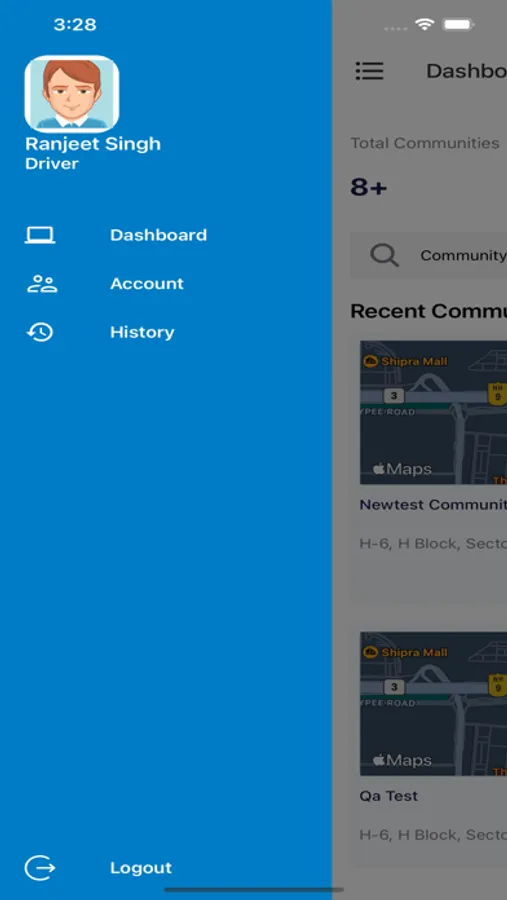This screenshot has width=507, height=900.
Task: Click the battery status bar icon
Action: pyautogui.click(x=458, y=25)
